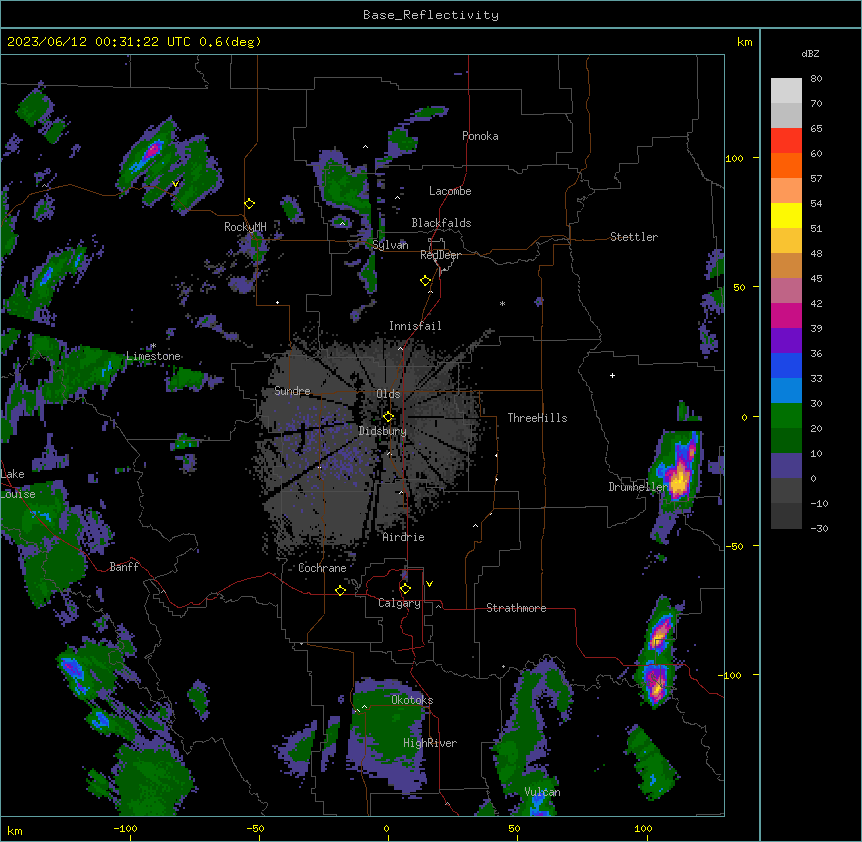The height and width of the screenshot is (842, 862).
Task: Select the yellow diamond radar marker between Olds and Didsbury
Action: tap(388, 417)
